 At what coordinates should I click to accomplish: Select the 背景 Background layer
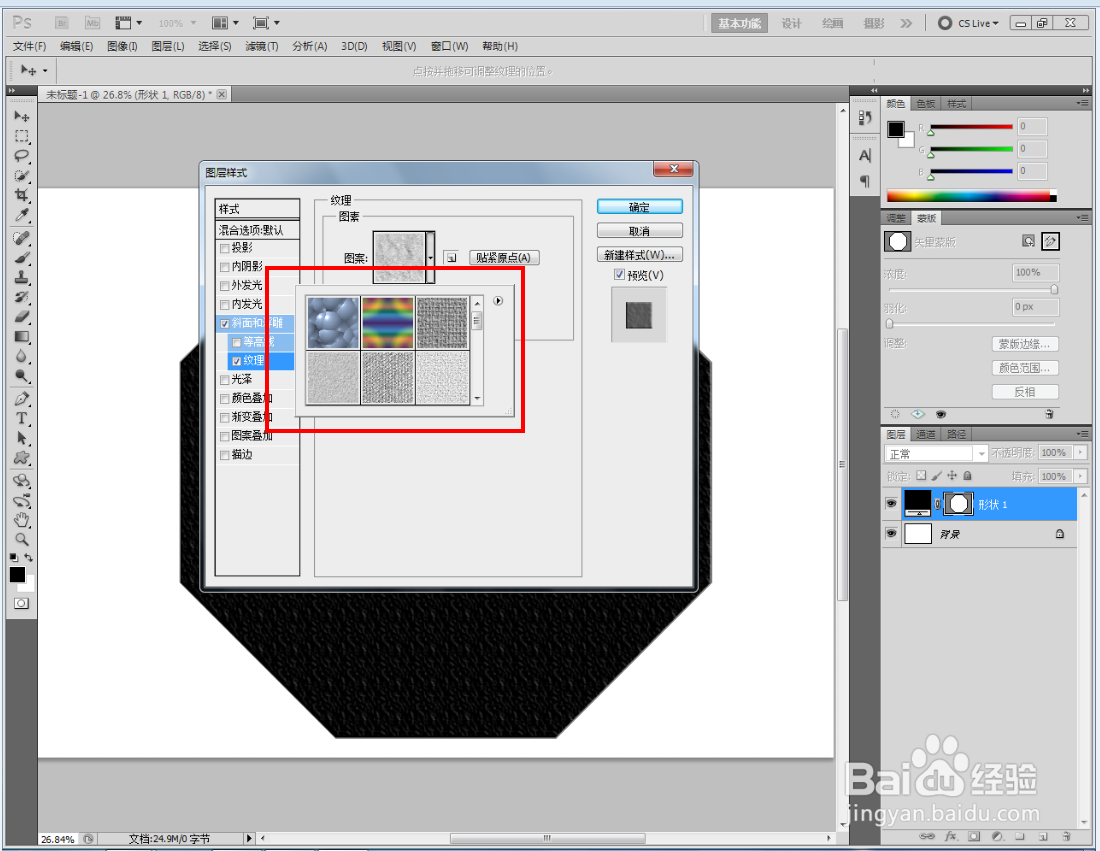click(980, 534)
